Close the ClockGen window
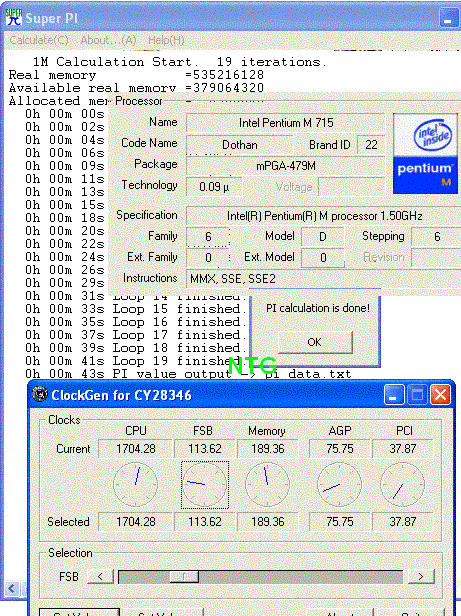Viewport: 461px width, 616px height. [441, 395]
